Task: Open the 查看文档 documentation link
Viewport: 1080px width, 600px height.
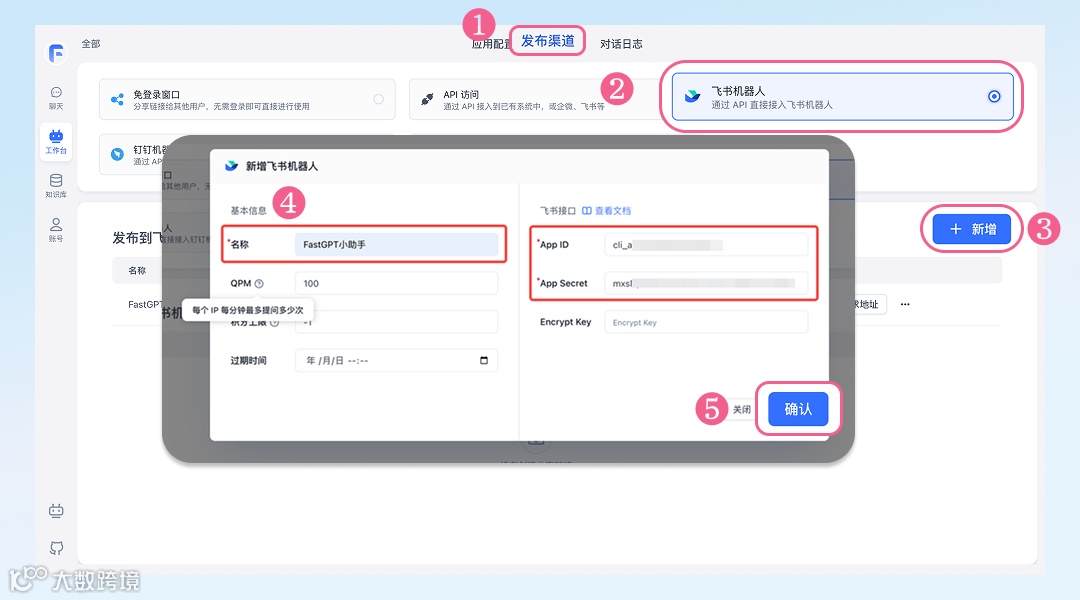Action: click(x=607, y=211)
